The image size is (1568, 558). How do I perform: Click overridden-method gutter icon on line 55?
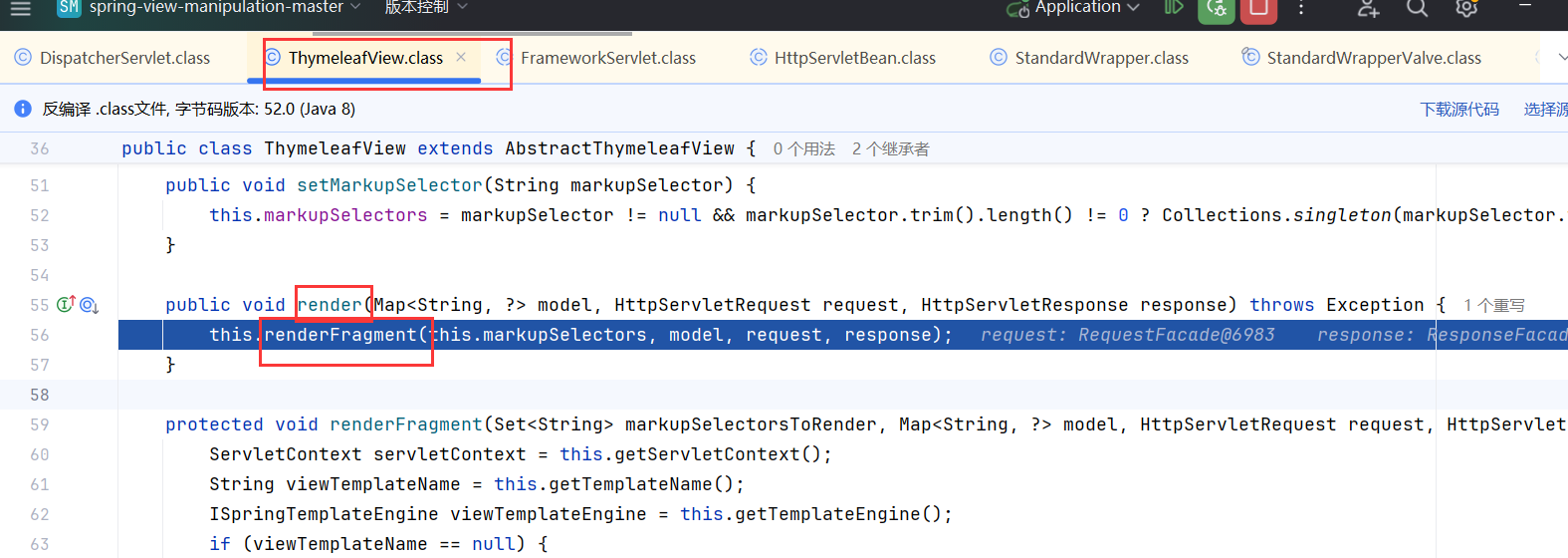pos(89,305)
